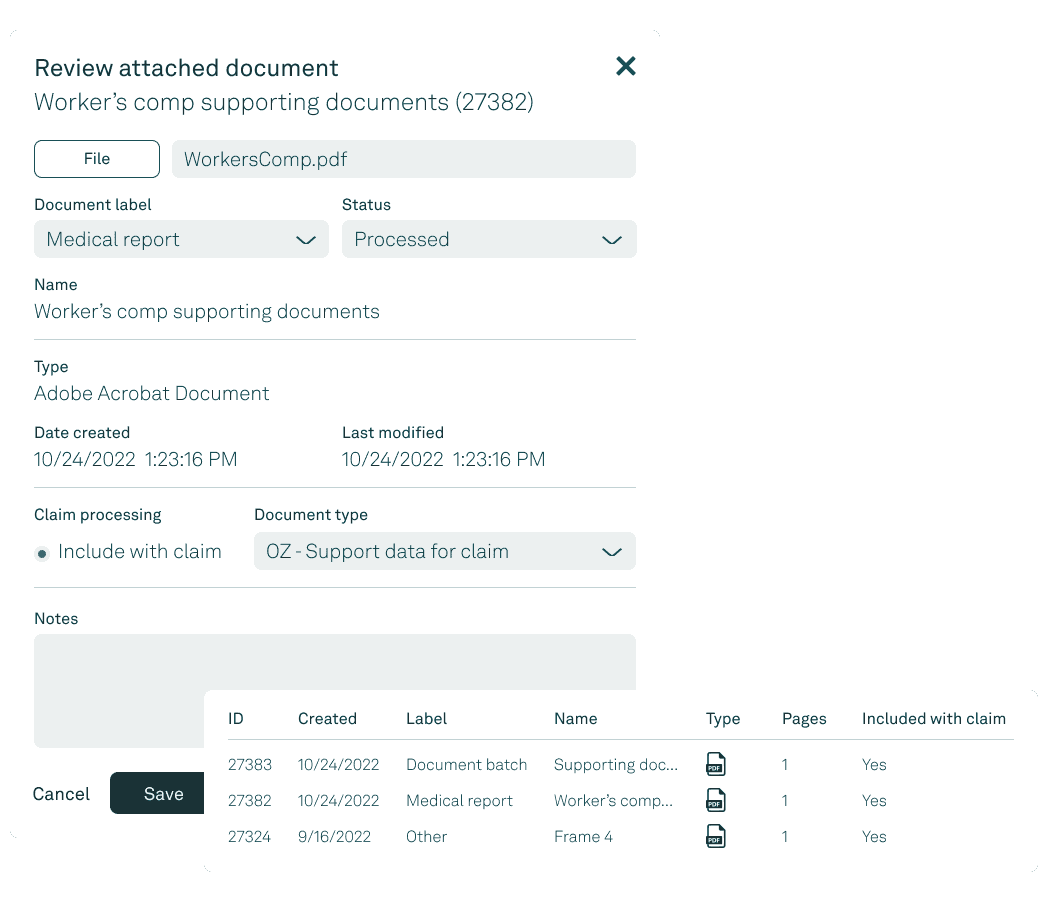Screen dimensions: 1048x912
Task: Select the Medical report row in the table
Action: tap(459, 801)
